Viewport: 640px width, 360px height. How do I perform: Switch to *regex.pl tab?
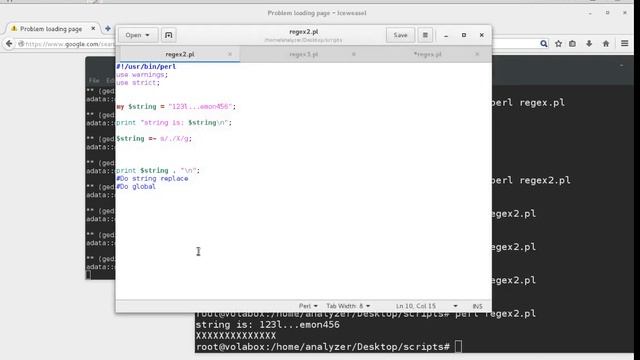427,54
